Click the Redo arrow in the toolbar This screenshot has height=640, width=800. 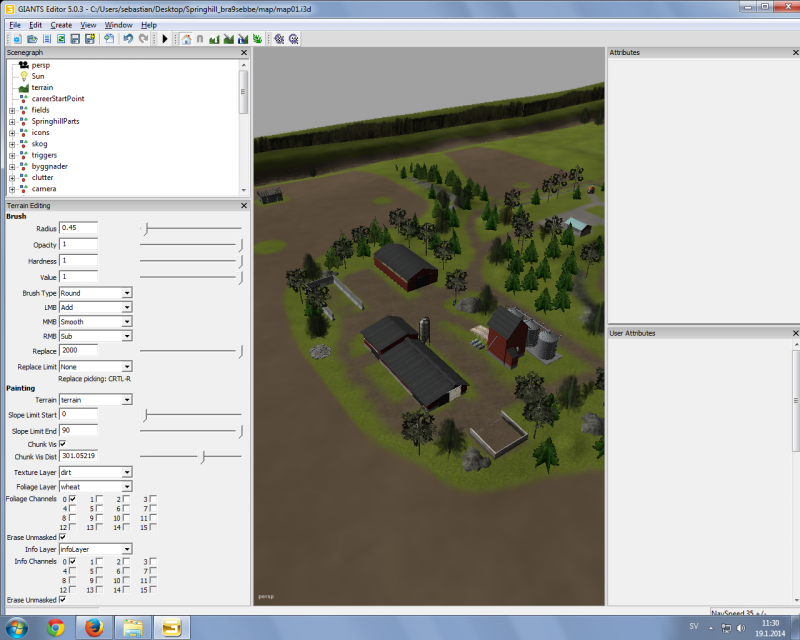point(143,38)
